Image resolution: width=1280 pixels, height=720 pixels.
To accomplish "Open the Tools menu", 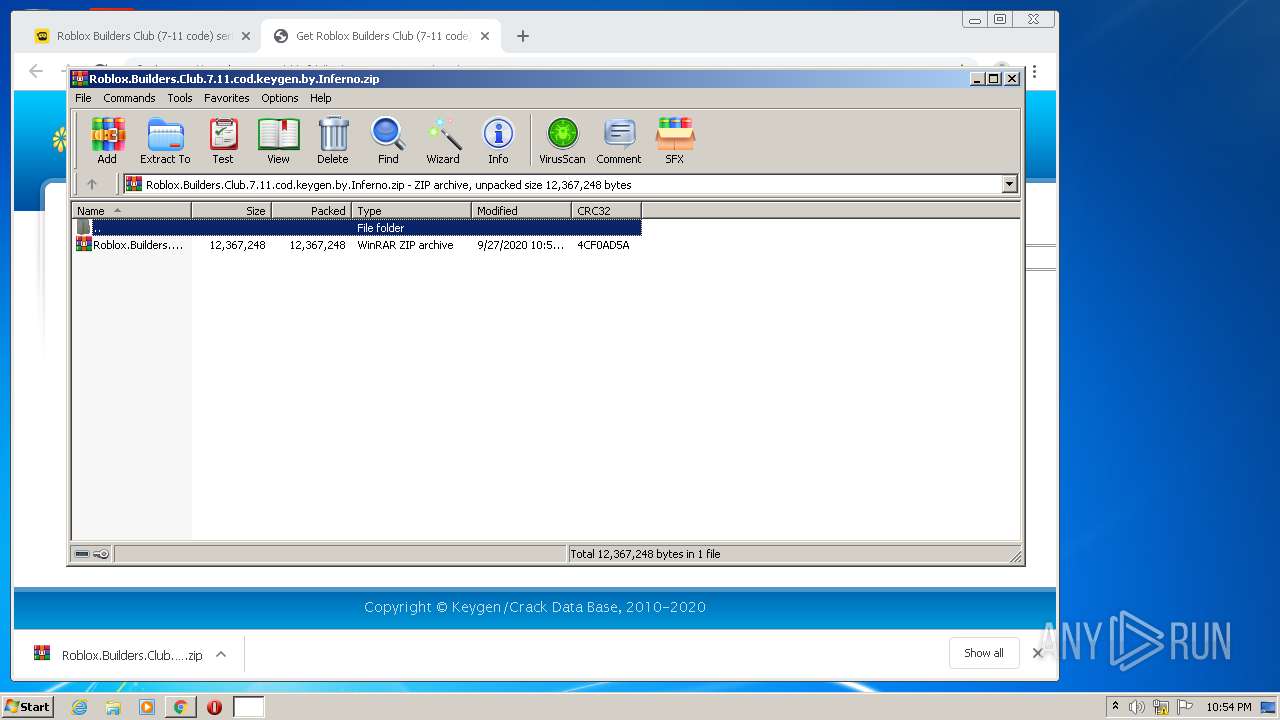I will [180, 98].
